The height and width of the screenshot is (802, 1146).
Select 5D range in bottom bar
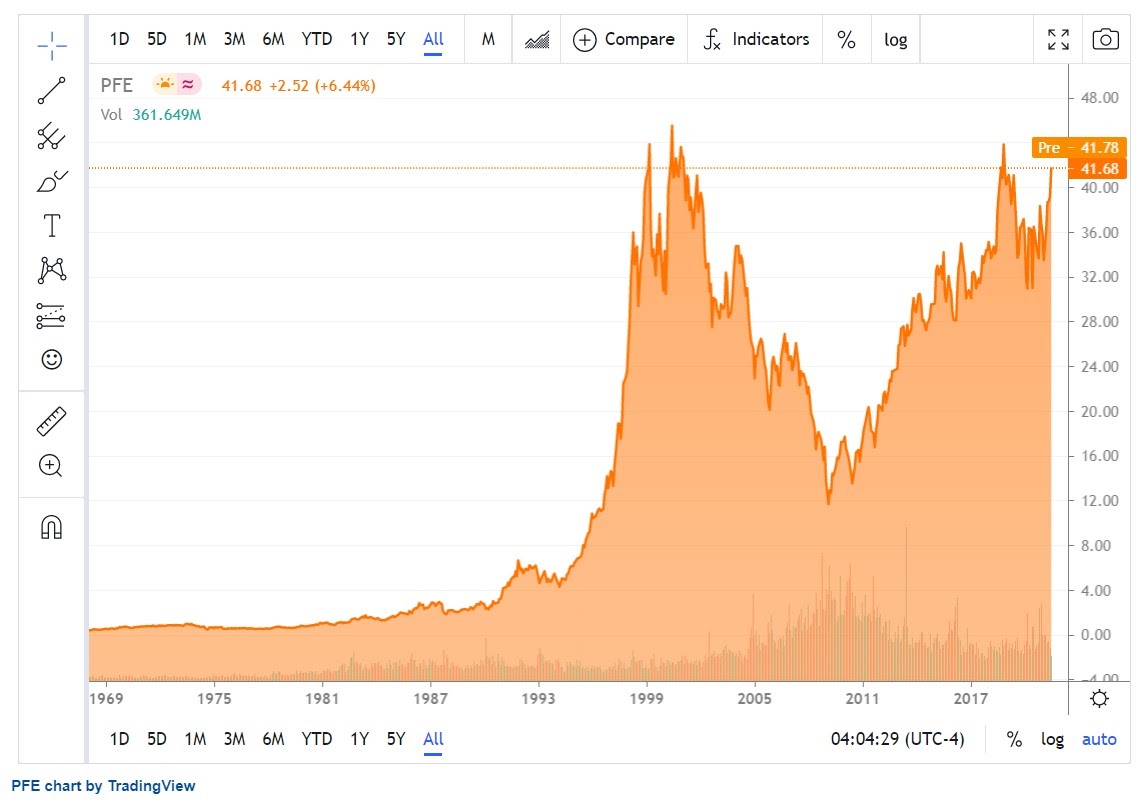tap(156, 739)
